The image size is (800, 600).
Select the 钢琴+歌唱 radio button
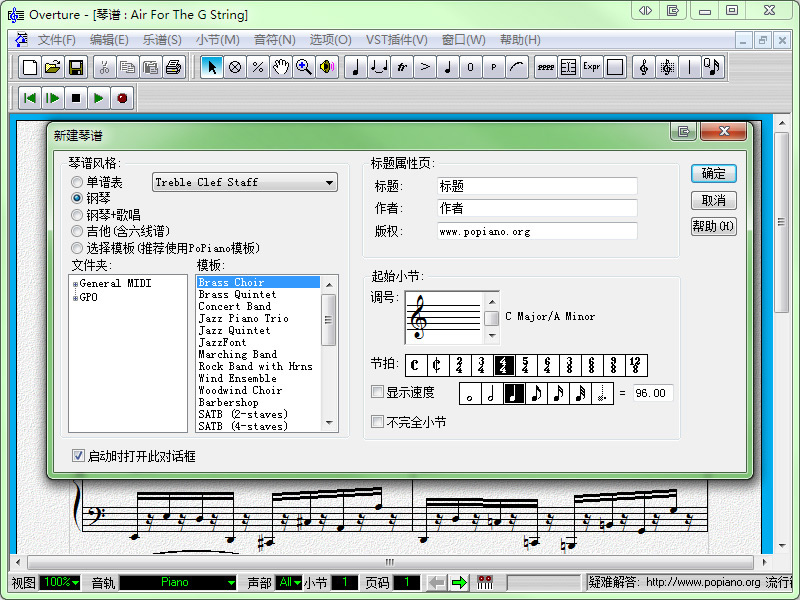(77, 215)
